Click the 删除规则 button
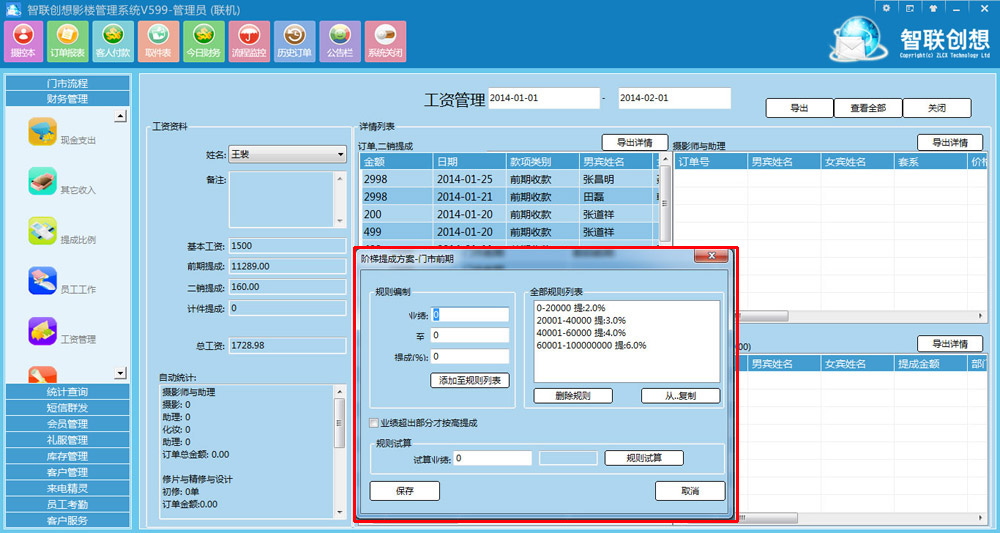Image resolution: width=1000 pixels, height=533 pixels. pos(573,396)
